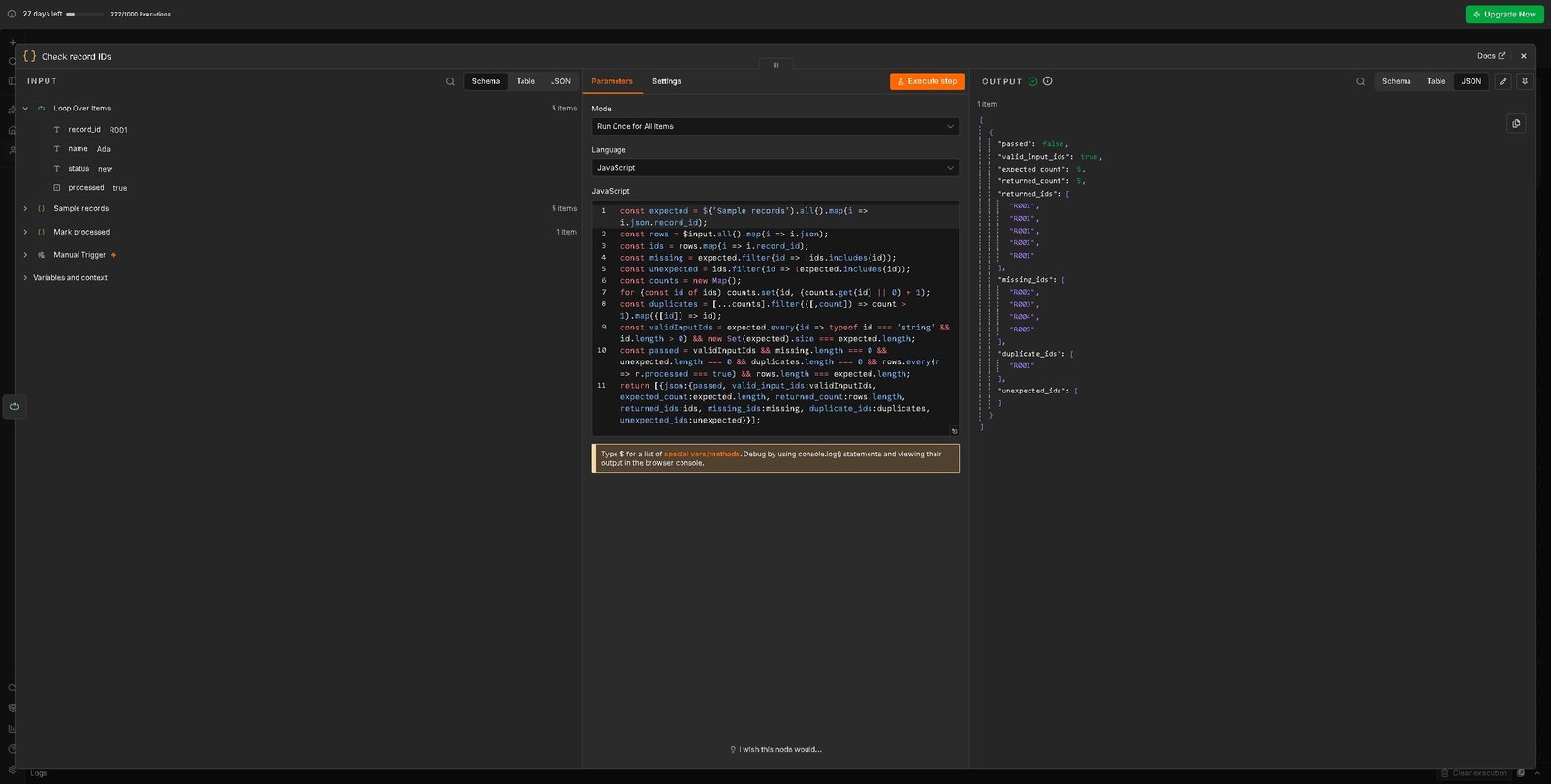Expand the Mark processed tree node
Viewport: 1551px width, 784px height.
[25, 232]
